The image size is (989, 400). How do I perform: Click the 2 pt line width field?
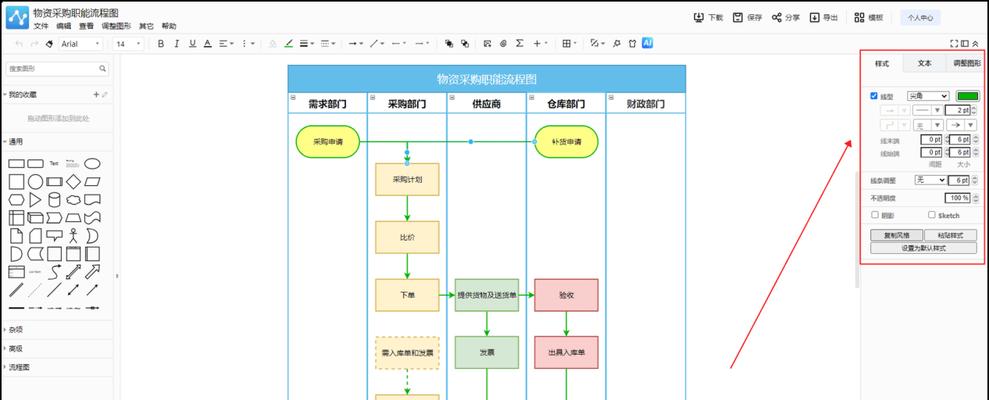(x=957, y=110)
